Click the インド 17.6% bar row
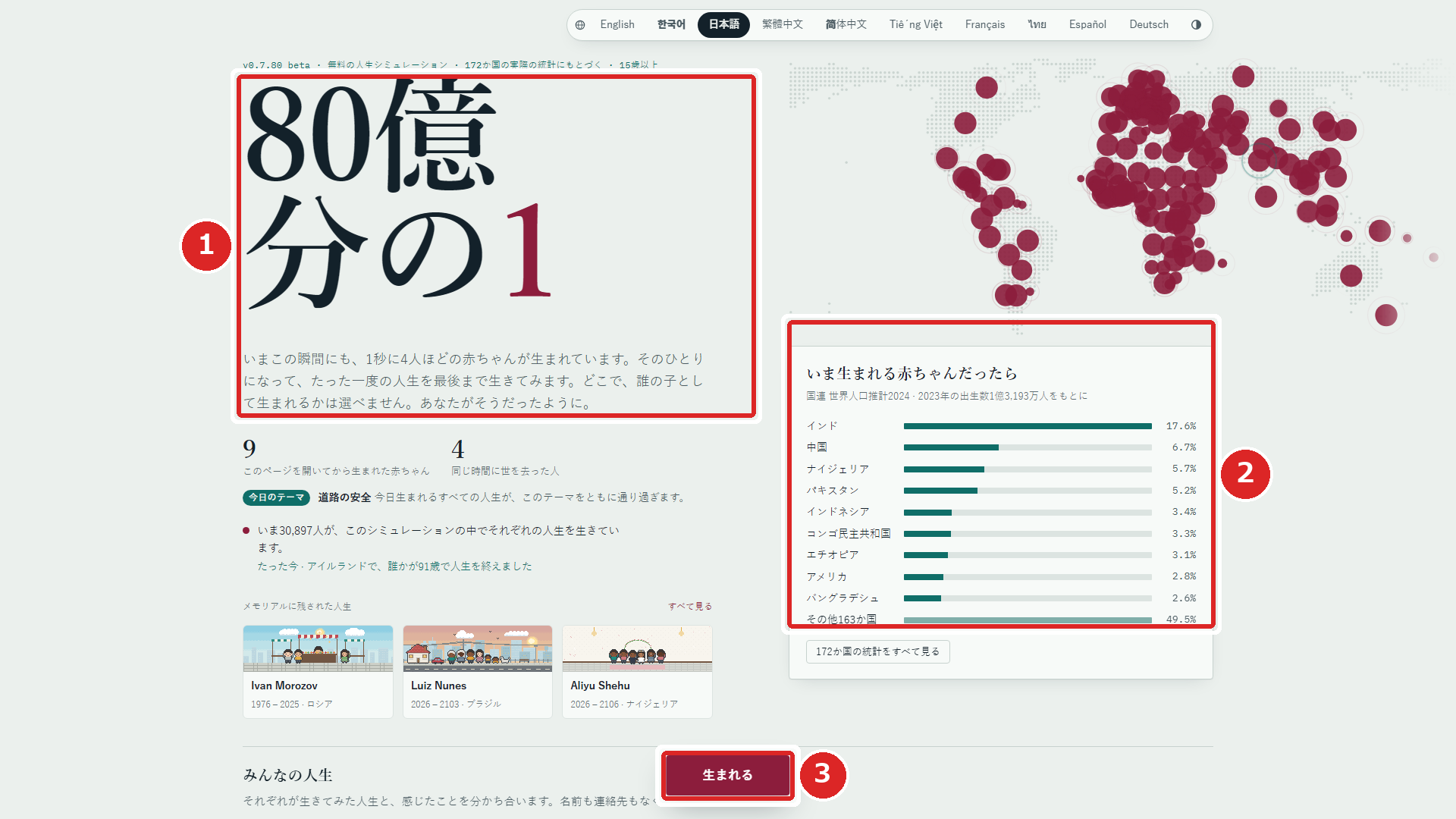This screenshot has width=1456, height=819. 1001,426
